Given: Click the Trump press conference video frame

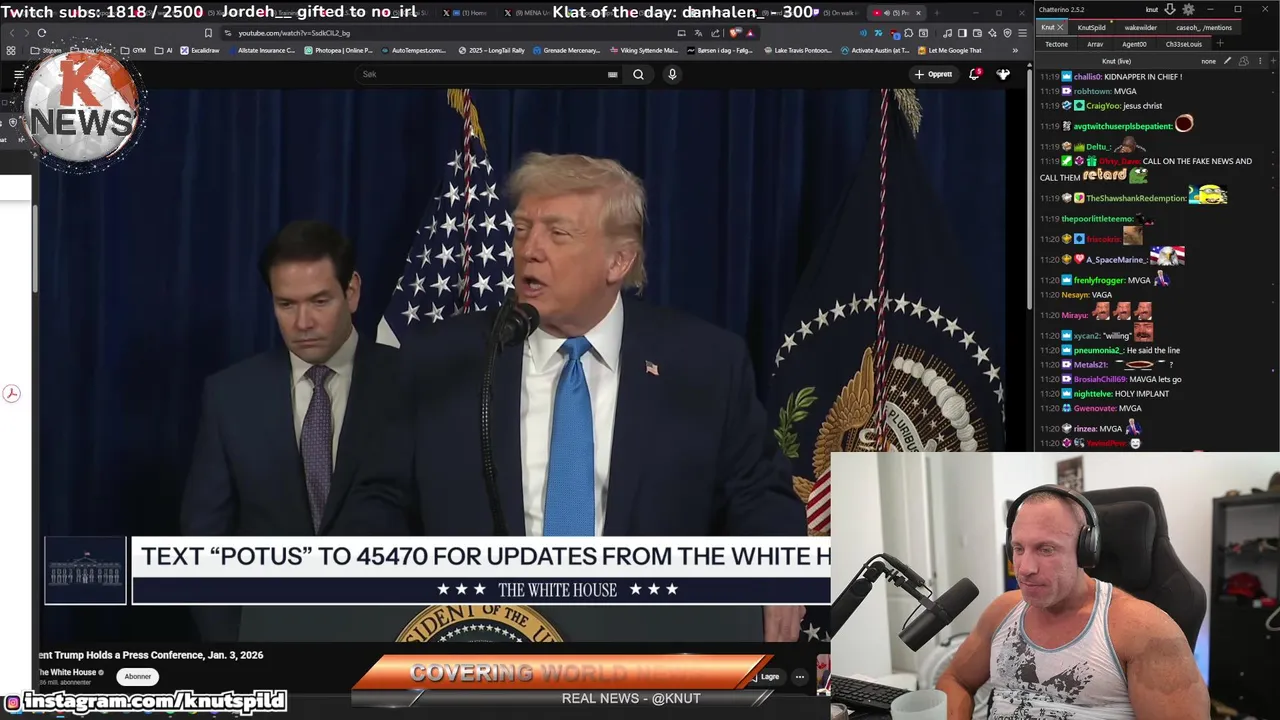Looking at the screenshot, I should coord(520,365).
